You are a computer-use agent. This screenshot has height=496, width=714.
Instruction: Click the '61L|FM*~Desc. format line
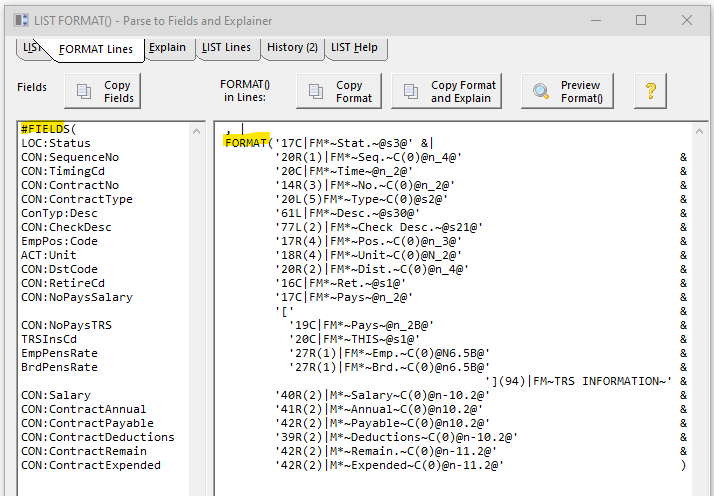click(347, 213)
